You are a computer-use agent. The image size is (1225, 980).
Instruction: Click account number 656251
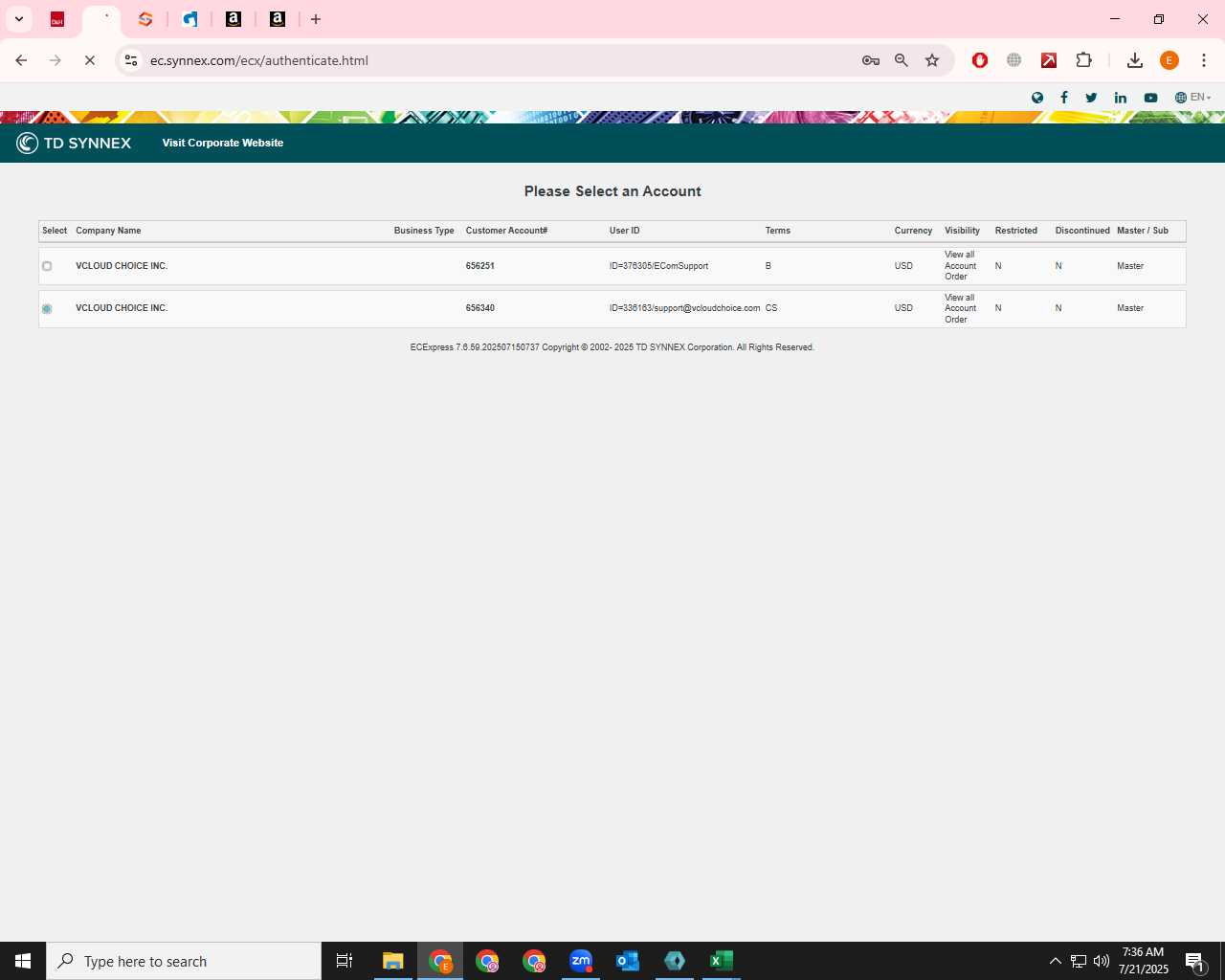pyautogui.click(x=480, y=266)
